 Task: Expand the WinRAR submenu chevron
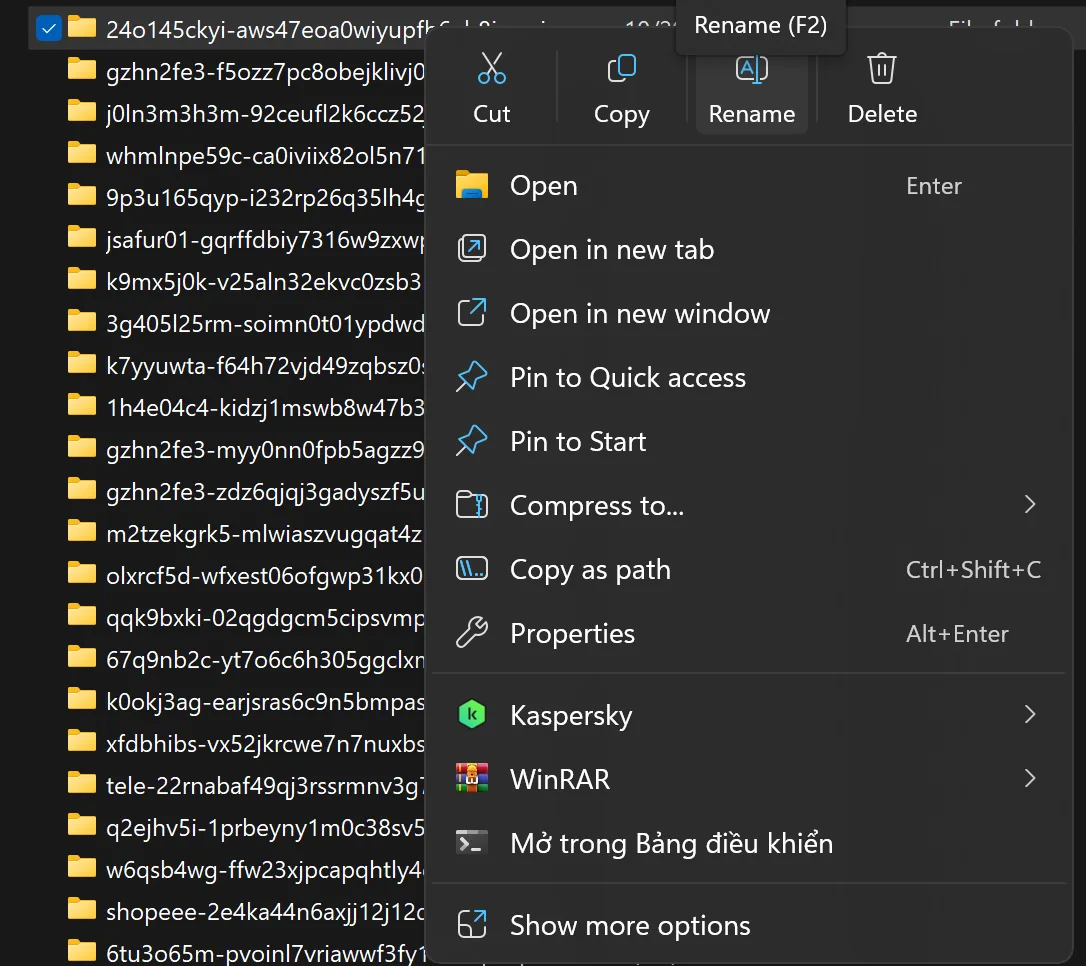(1030, 779)
